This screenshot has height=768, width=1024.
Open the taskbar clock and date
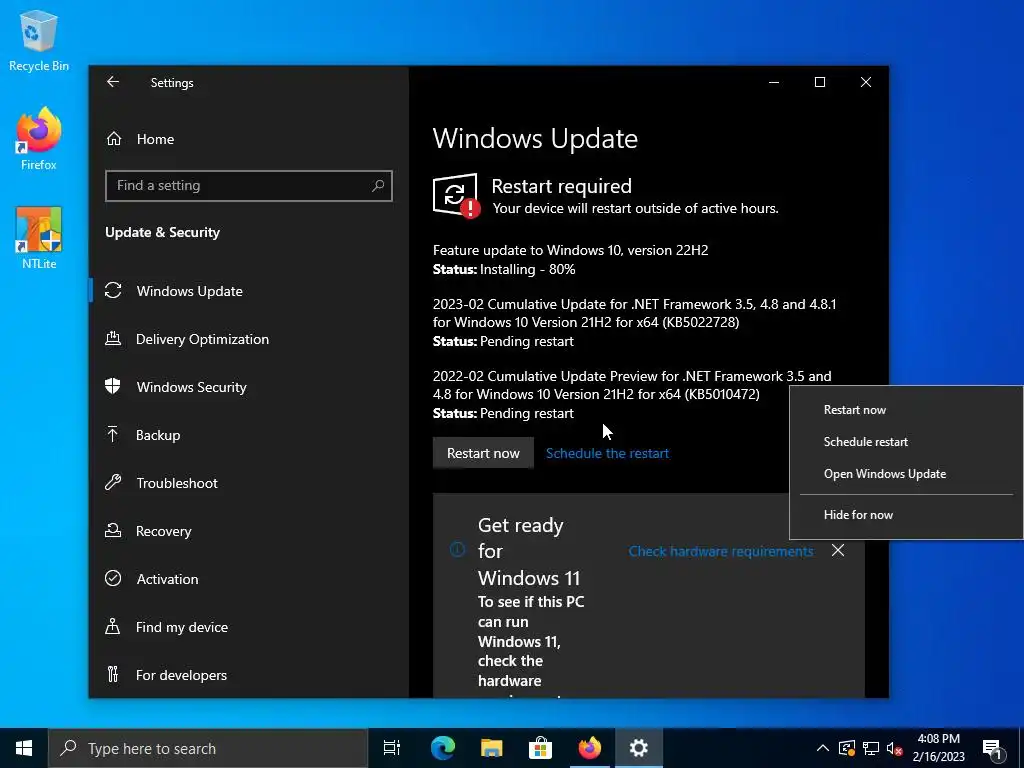click(938, 748)
